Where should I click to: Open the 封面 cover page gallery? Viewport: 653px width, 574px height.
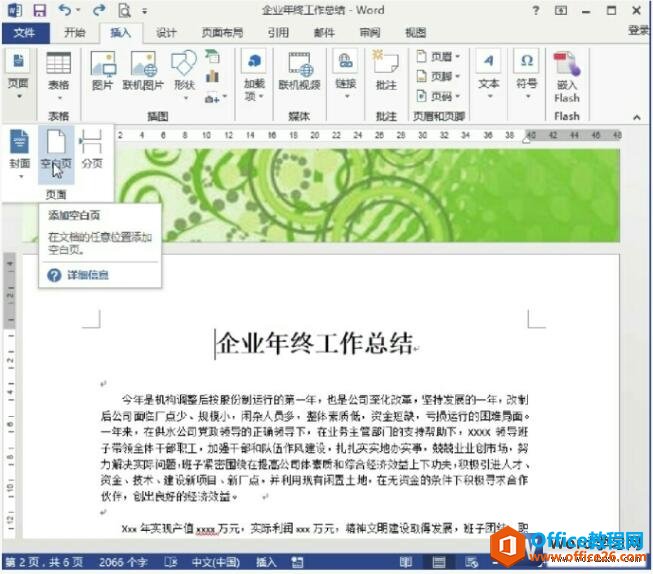20,153
